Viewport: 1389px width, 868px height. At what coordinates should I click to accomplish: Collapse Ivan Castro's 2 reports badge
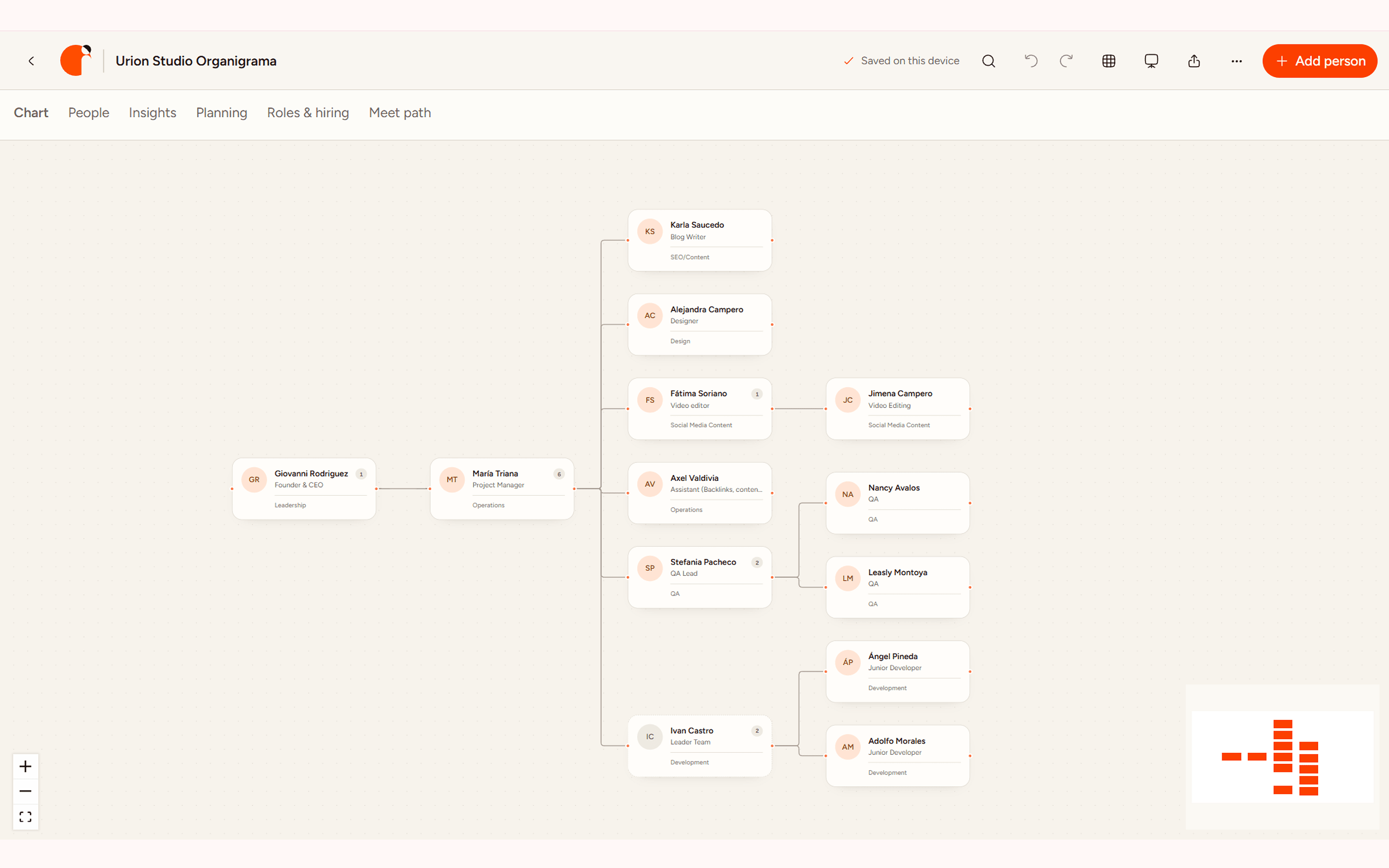coord(757,731)
